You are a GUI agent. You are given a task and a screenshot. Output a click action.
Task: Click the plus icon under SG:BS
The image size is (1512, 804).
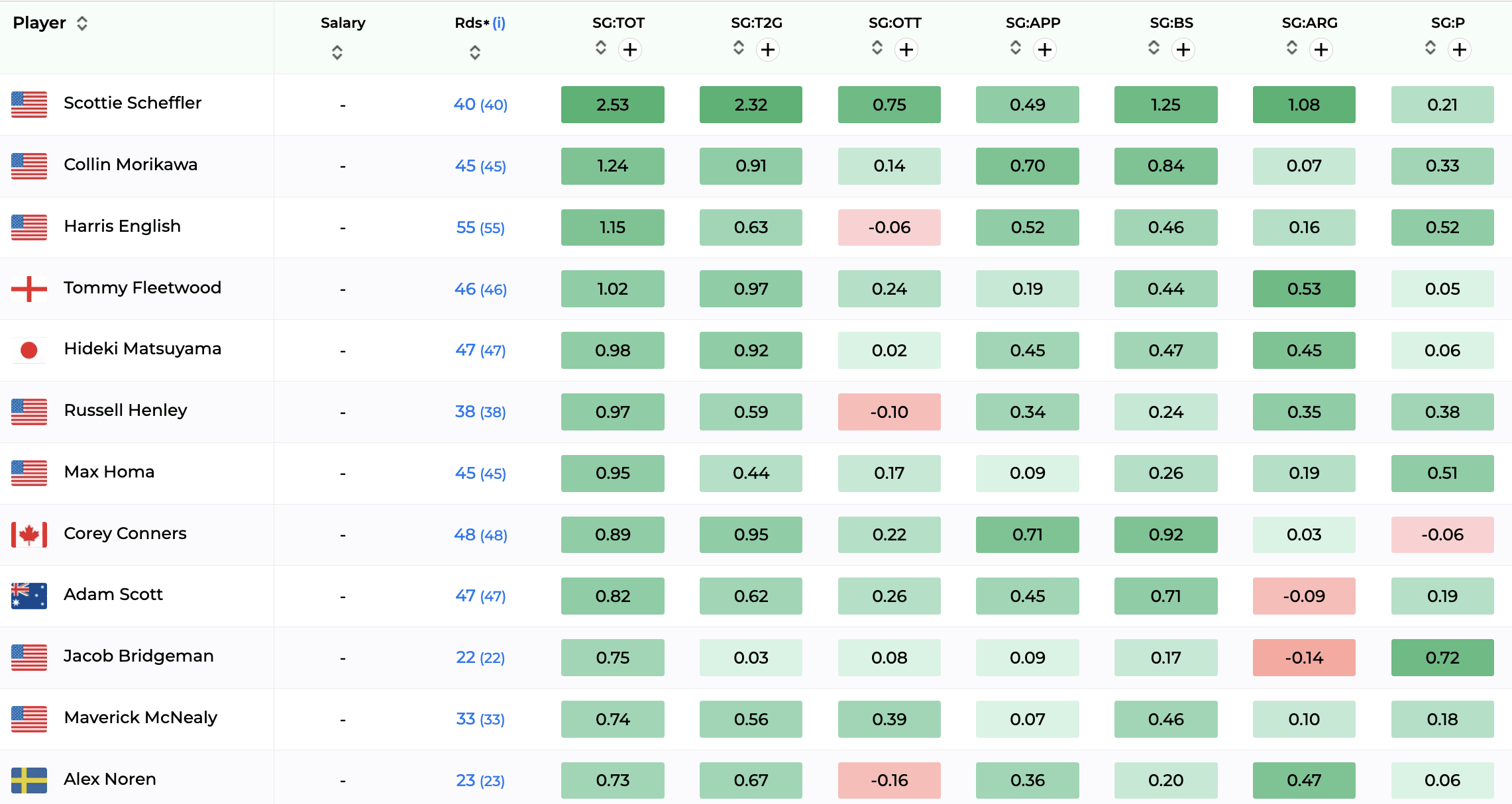1183,50
